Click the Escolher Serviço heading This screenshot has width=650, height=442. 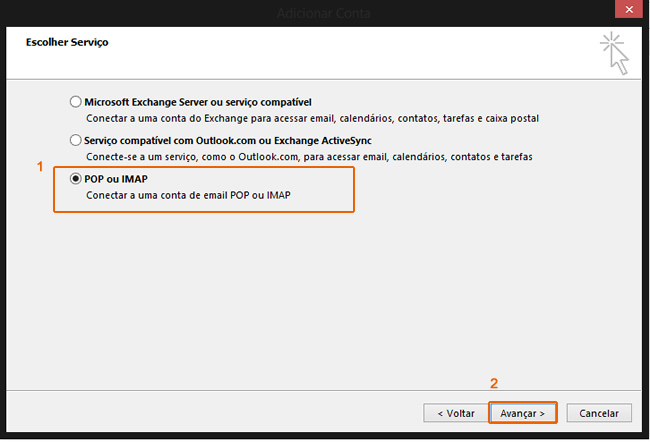click(x=67, y=43)
